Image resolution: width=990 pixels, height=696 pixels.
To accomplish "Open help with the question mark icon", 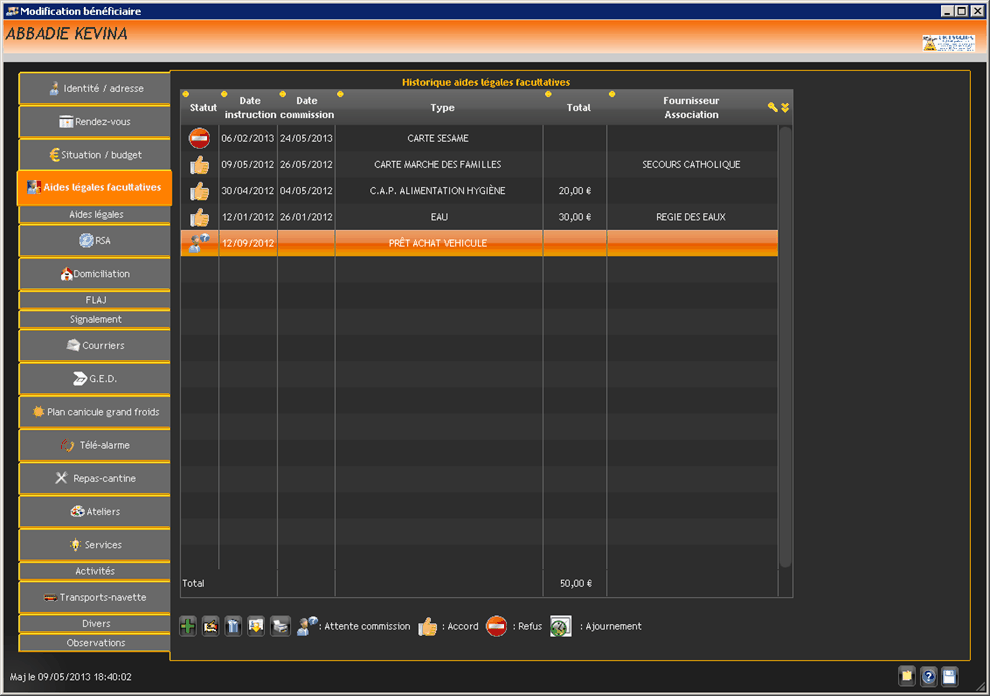I will (x=928, y=676).
